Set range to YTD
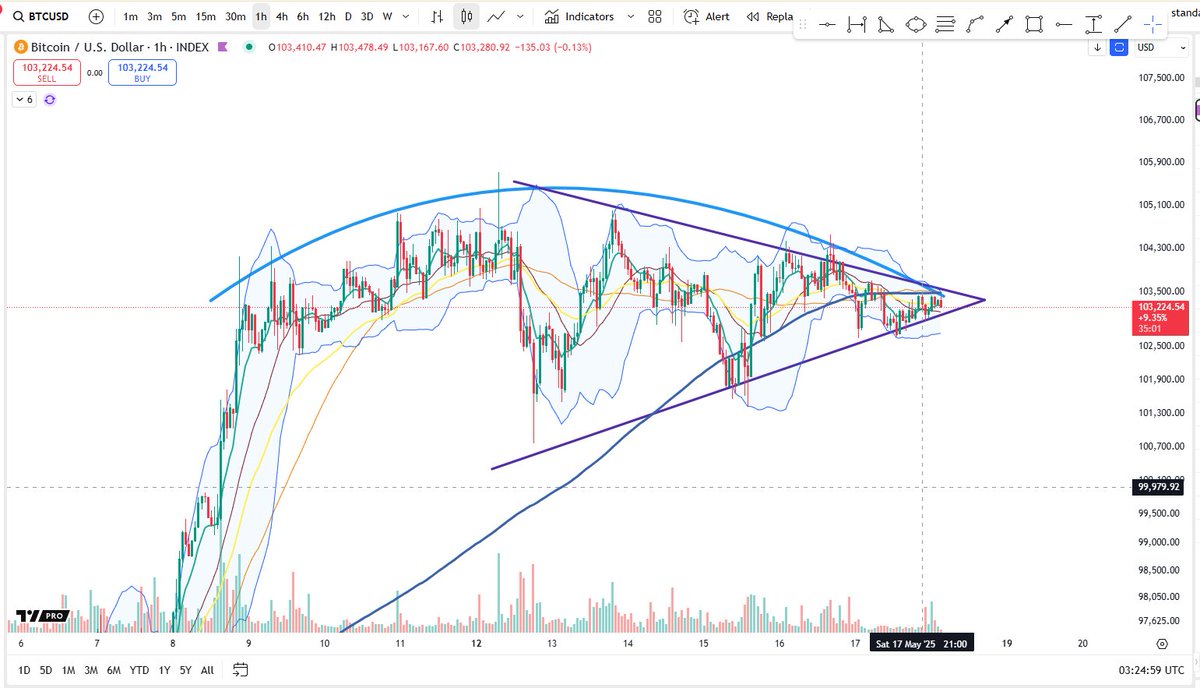The width and height of the screenshot is (1200, 688). pos(137,668)
